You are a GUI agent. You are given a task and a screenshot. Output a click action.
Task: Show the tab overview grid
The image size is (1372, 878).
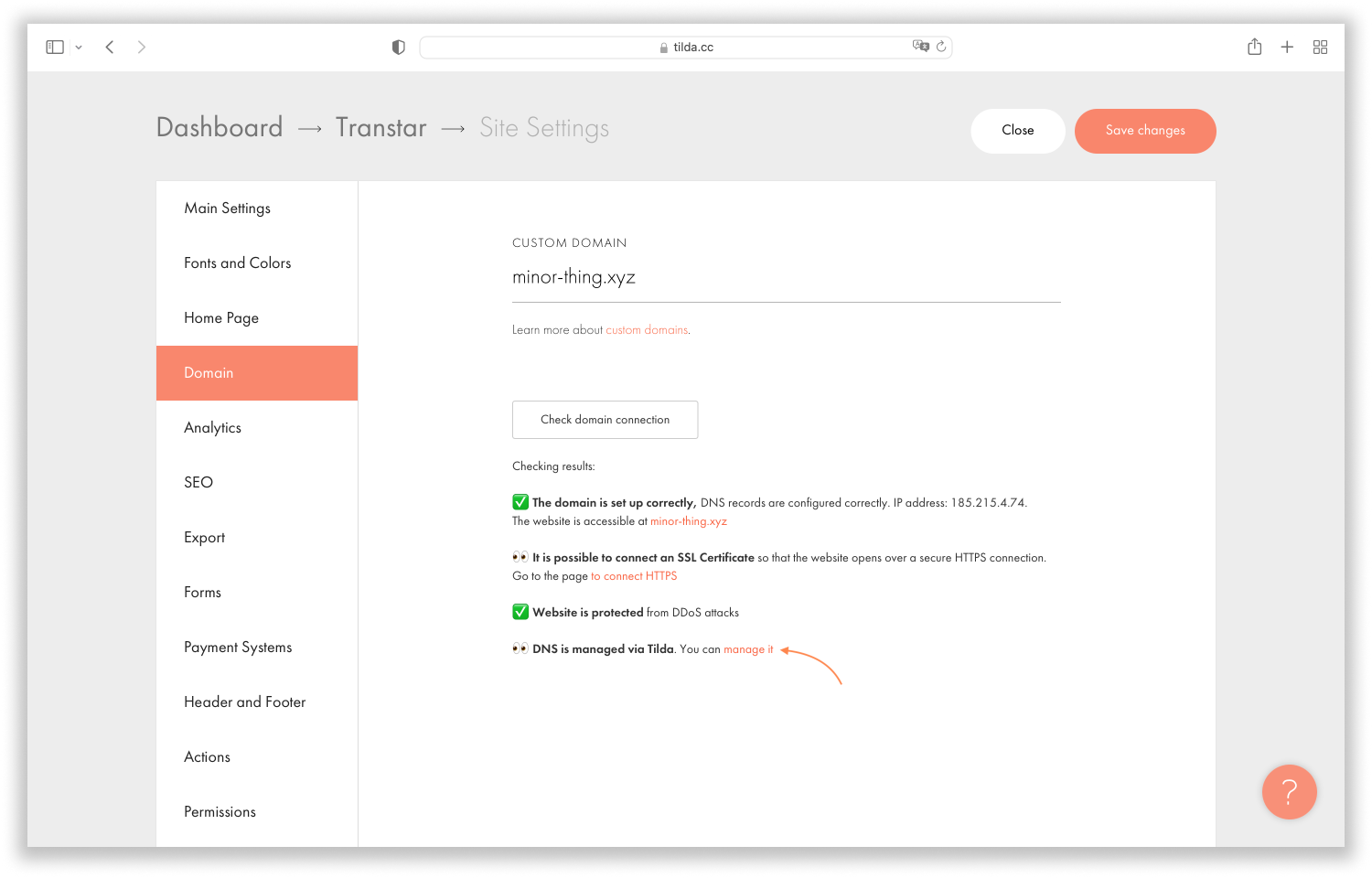tap(1320, 47)
